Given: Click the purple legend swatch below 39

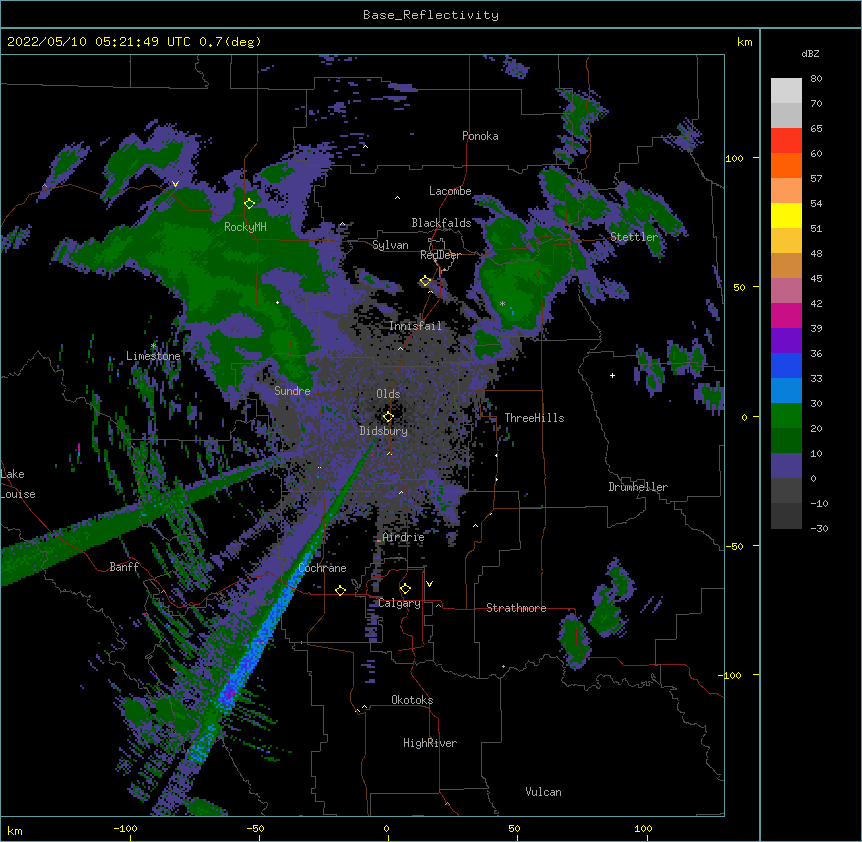Looking at the screenshot, I should pos(786,341).
